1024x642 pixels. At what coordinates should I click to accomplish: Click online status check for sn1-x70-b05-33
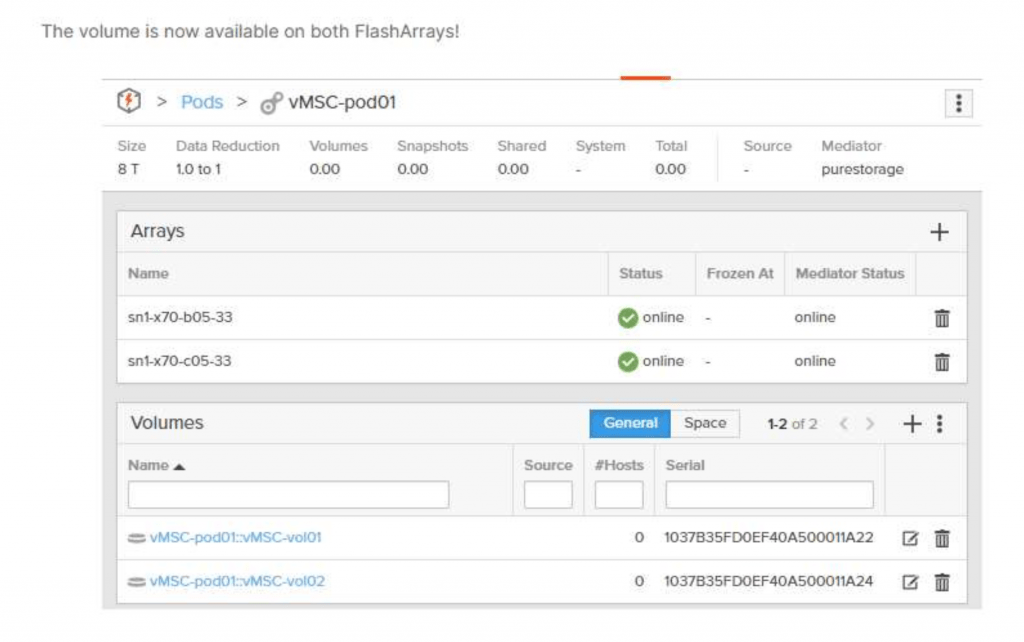coord(628,318)
